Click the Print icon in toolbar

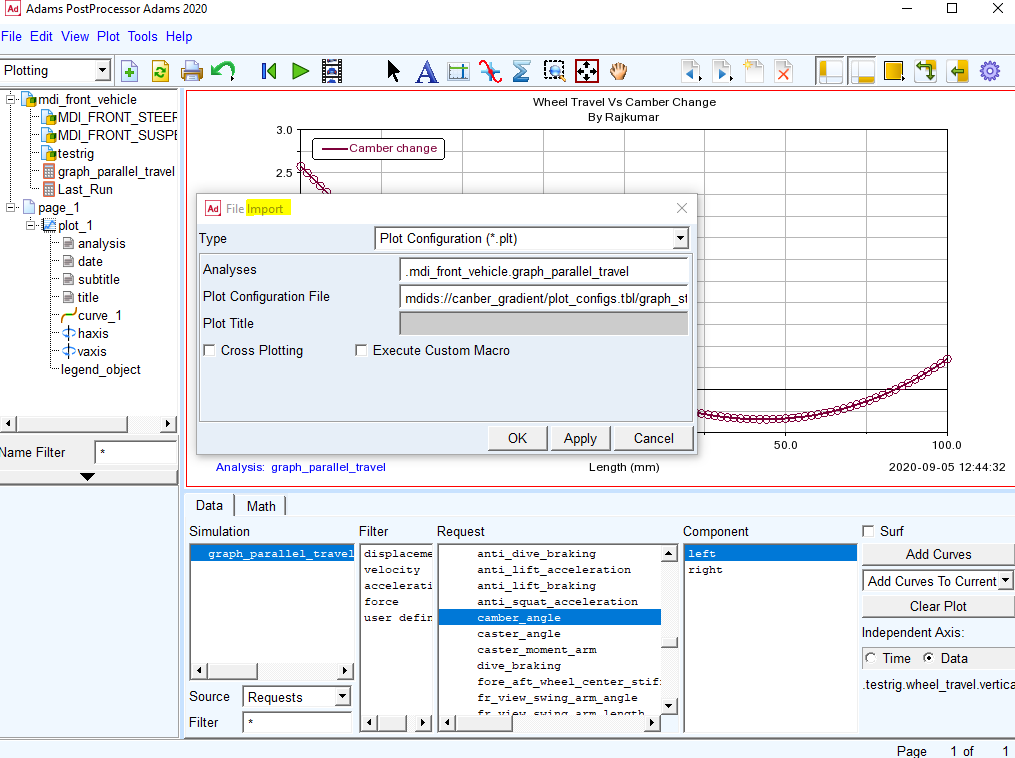(191, 71)
